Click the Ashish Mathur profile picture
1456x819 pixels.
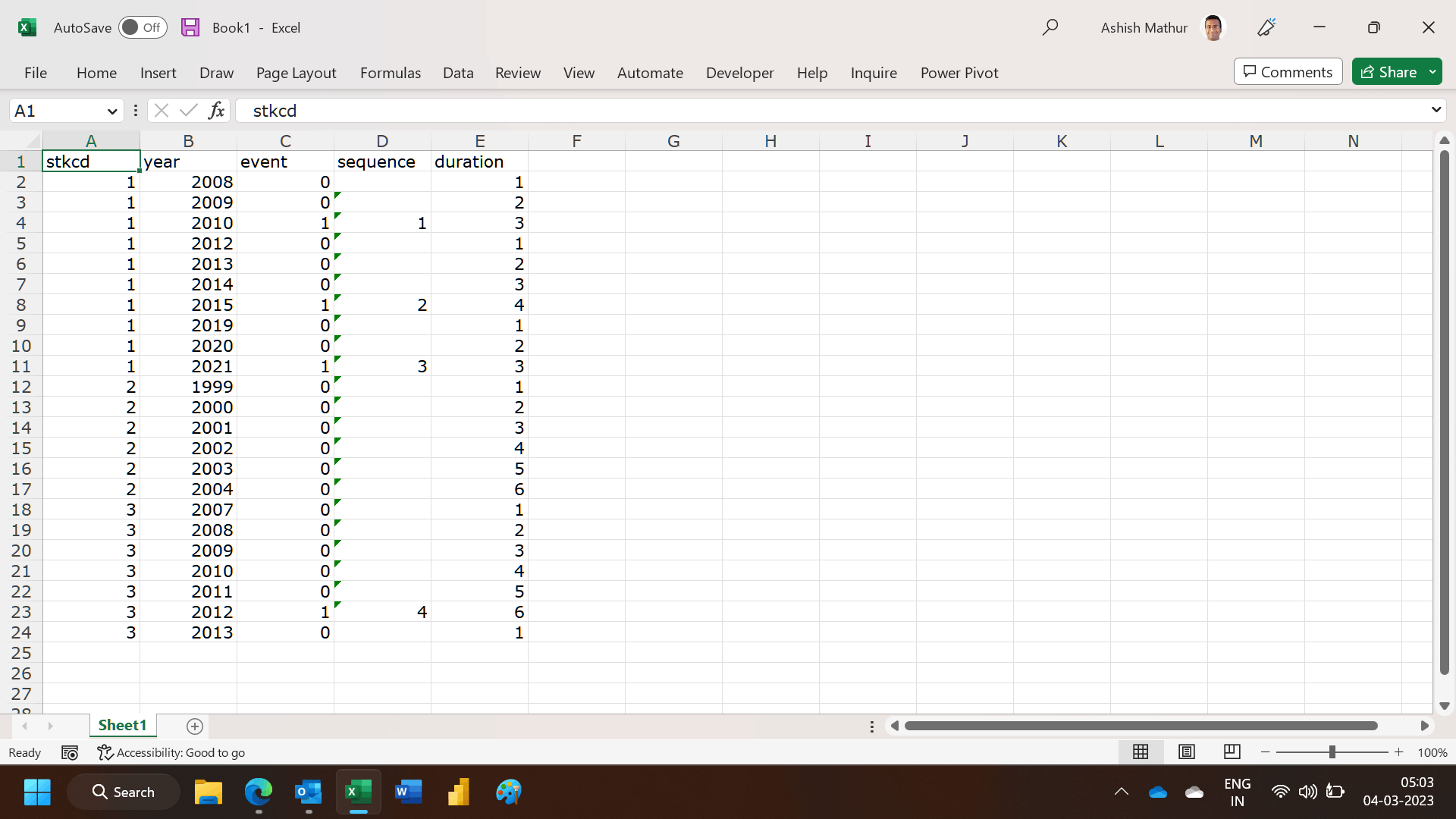(x=1213, y=27)
